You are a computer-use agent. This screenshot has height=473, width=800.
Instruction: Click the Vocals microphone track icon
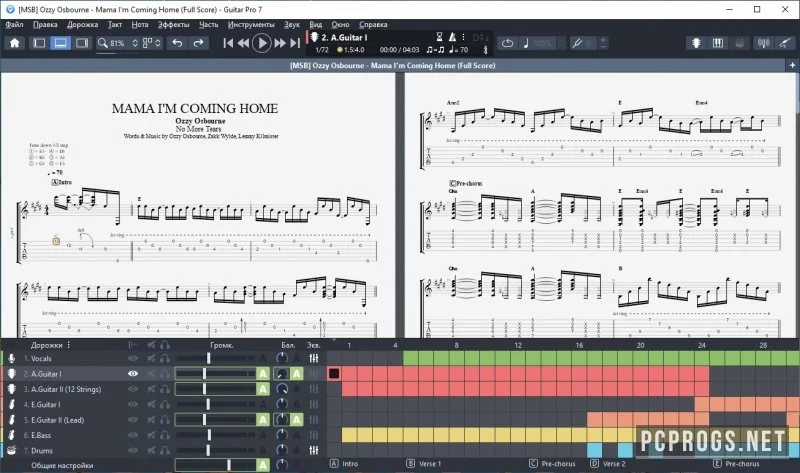11,359
